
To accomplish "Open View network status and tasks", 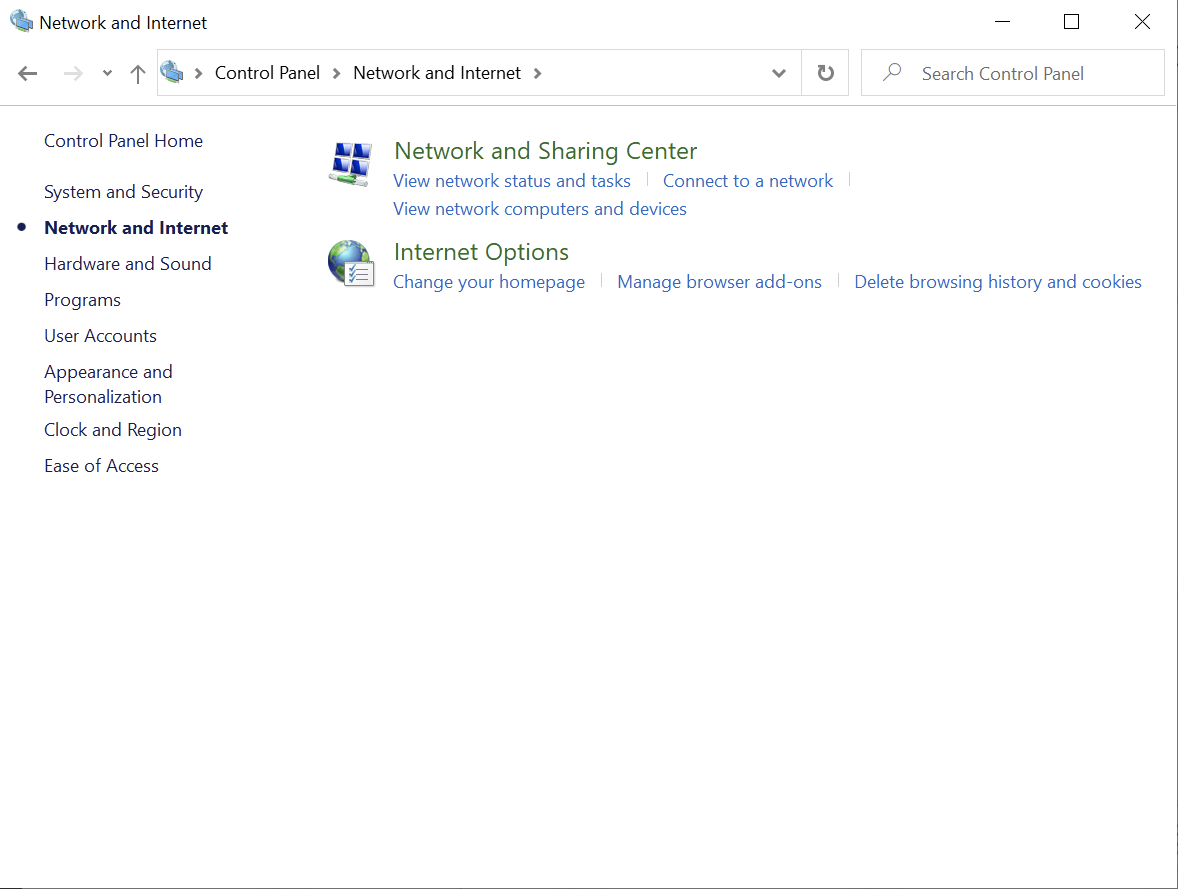I will 512,181.
